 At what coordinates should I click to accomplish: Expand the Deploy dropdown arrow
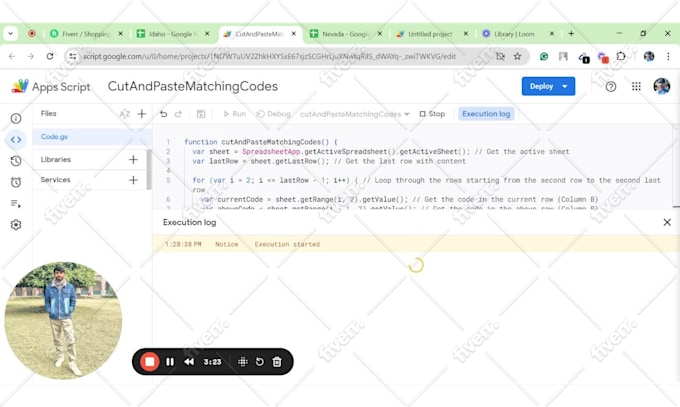point(565,86)
